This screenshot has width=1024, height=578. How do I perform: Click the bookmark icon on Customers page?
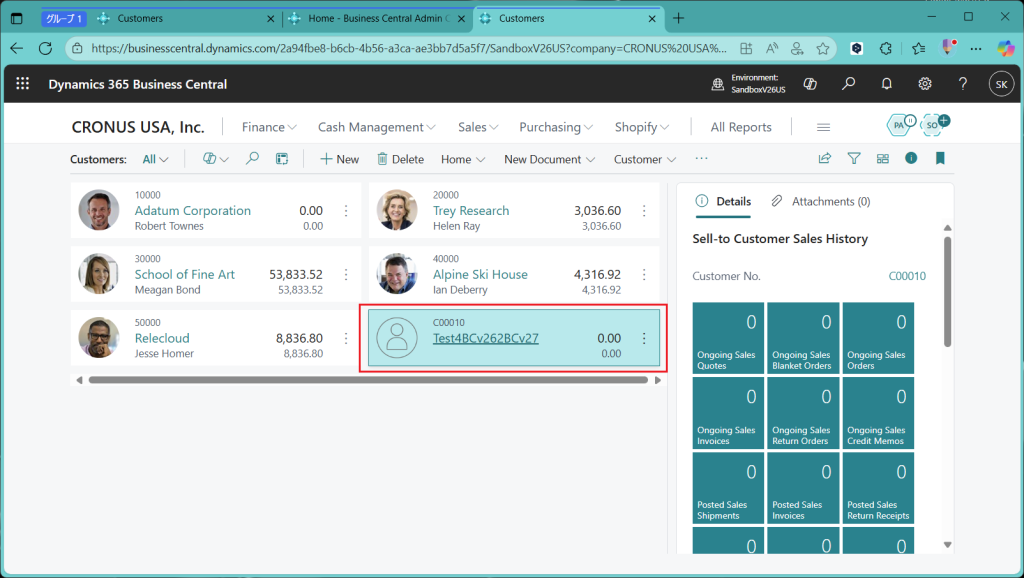(x=940, y=159)
